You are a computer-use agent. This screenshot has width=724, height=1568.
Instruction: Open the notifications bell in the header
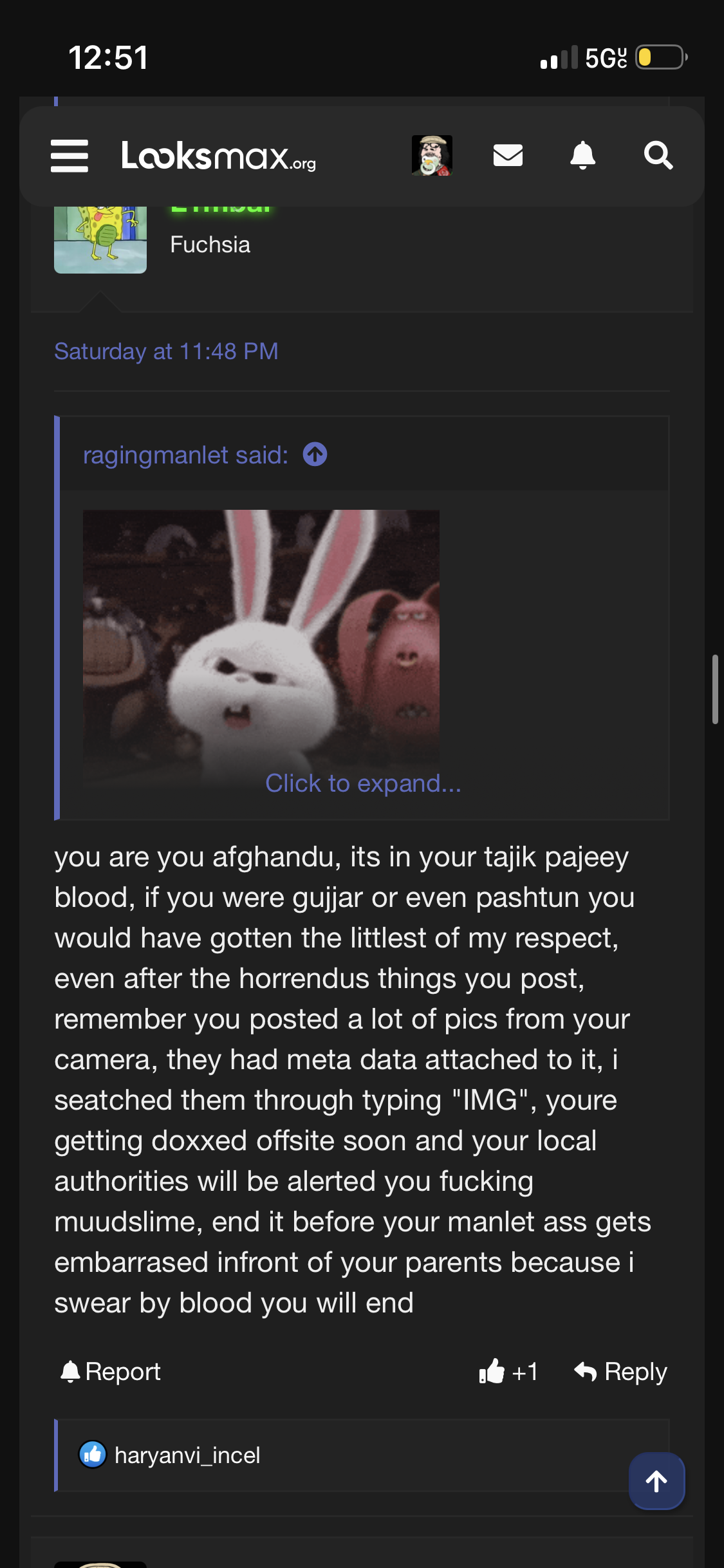(x=583, y=155)
